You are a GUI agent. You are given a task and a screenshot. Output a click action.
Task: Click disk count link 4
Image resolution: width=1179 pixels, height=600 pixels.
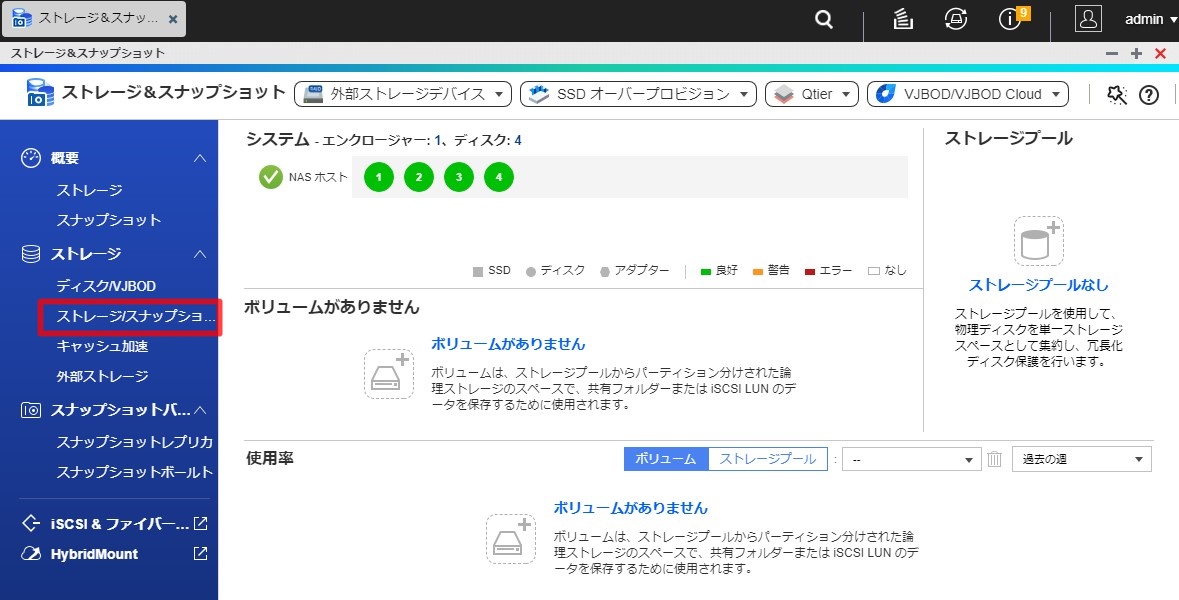tap(517, 141)
